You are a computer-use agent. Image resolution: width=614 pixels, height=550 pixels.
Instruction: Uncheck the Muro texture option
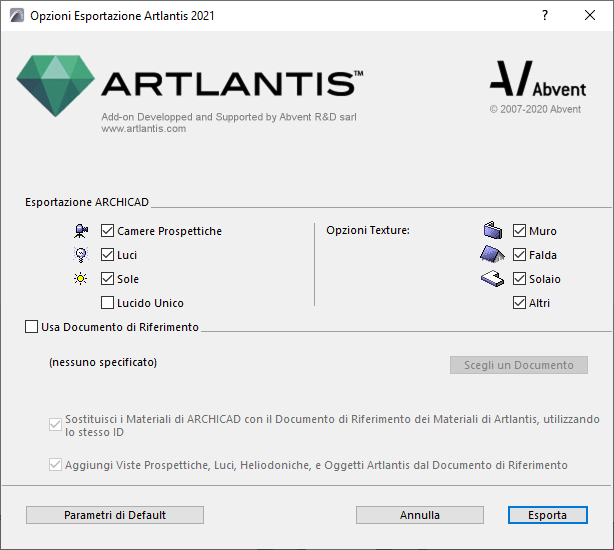[519, 231]
